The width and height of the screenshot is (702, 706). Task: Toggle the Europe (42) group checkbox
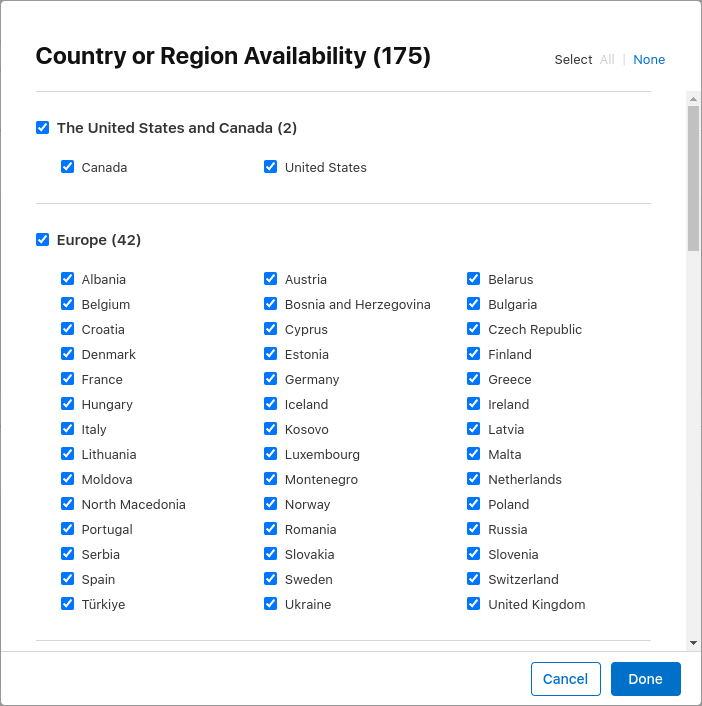[42, 240]
